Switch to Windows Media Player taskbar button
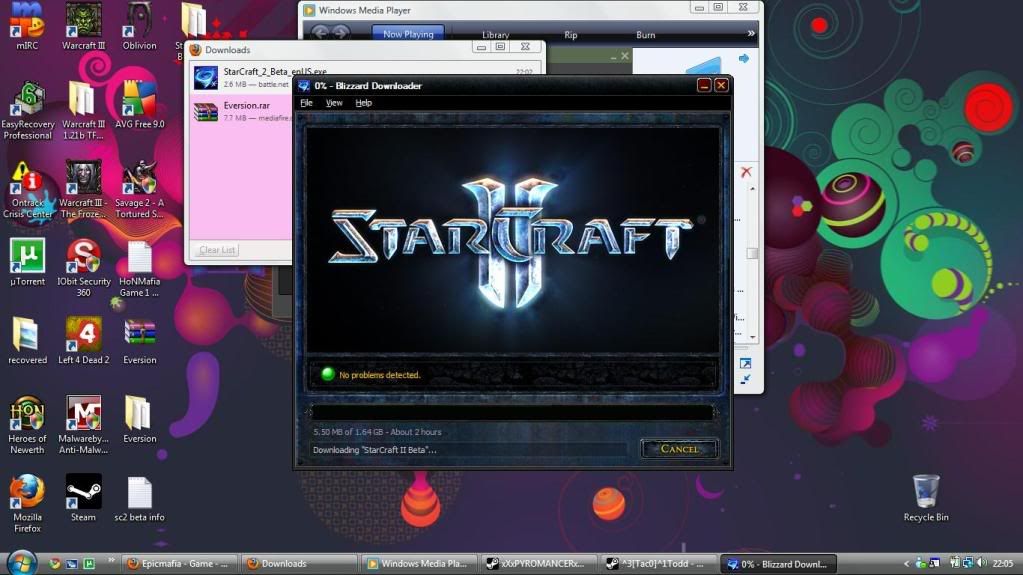Viewport: 1023px width, 575px height. (418, 563)
